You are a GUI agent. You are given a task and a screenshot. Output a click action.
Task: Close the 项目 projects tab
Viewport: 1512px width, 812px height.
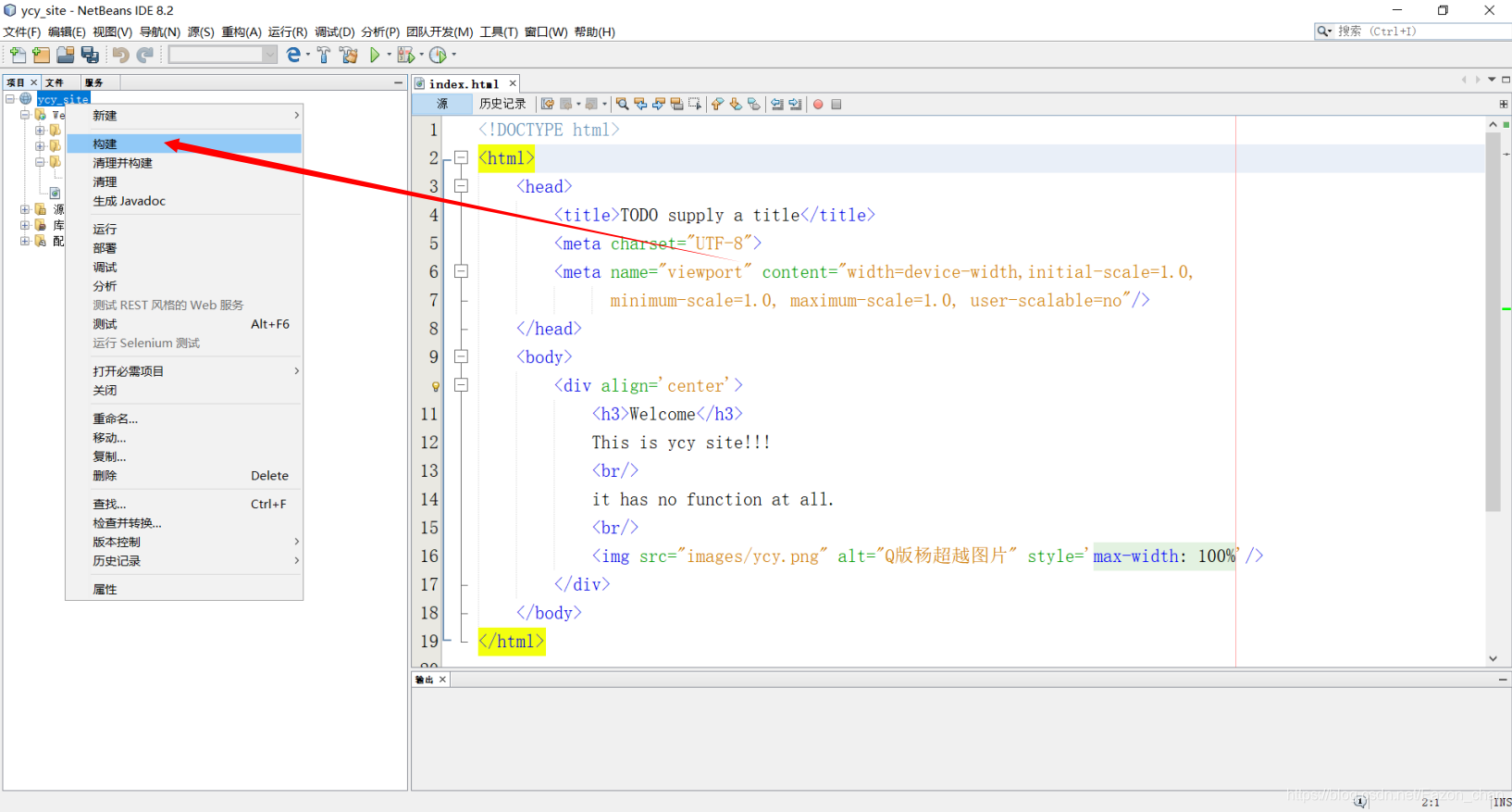34,82
